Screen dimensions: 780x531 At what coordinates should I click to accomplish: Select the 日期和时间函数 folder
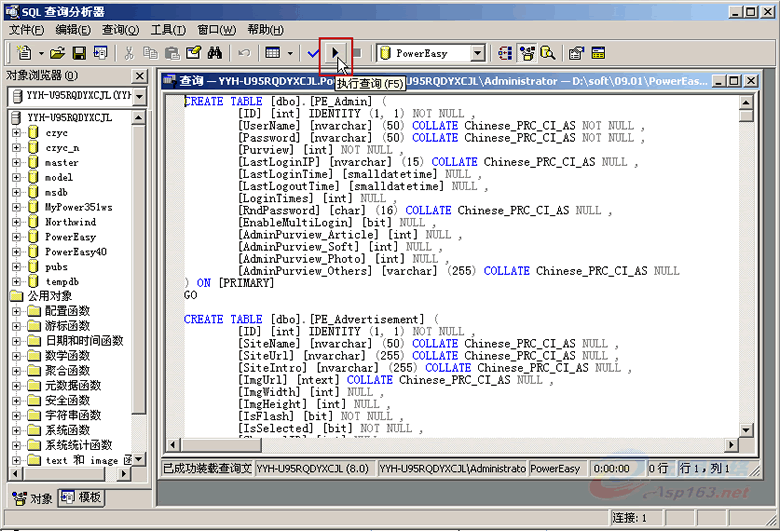point(84,341)
